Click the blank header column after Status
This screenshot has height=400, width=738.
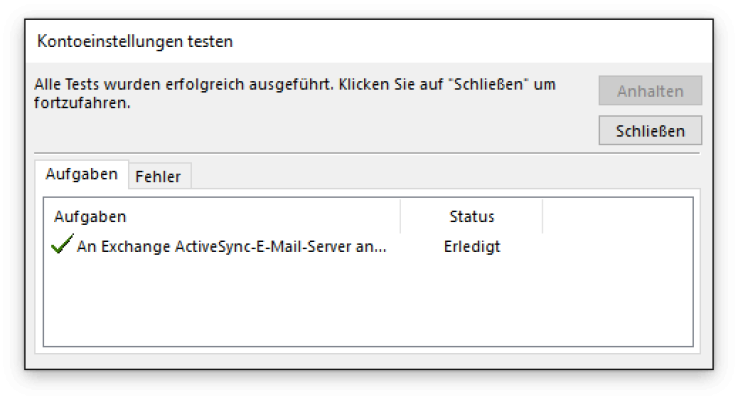(618, 216)
